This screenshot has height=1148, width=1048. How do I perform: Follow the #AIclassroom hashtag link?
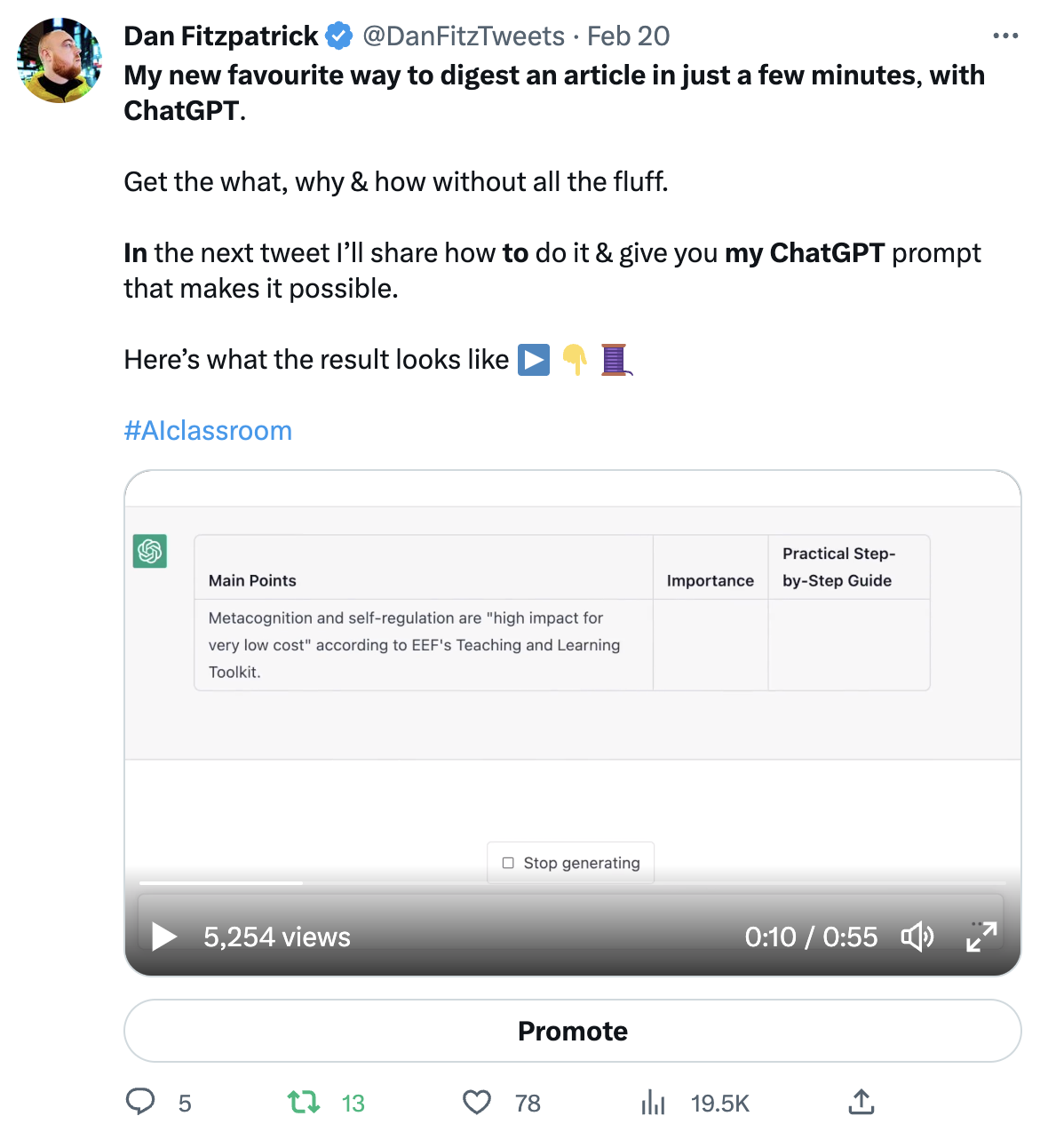click(x=208, y=431)
